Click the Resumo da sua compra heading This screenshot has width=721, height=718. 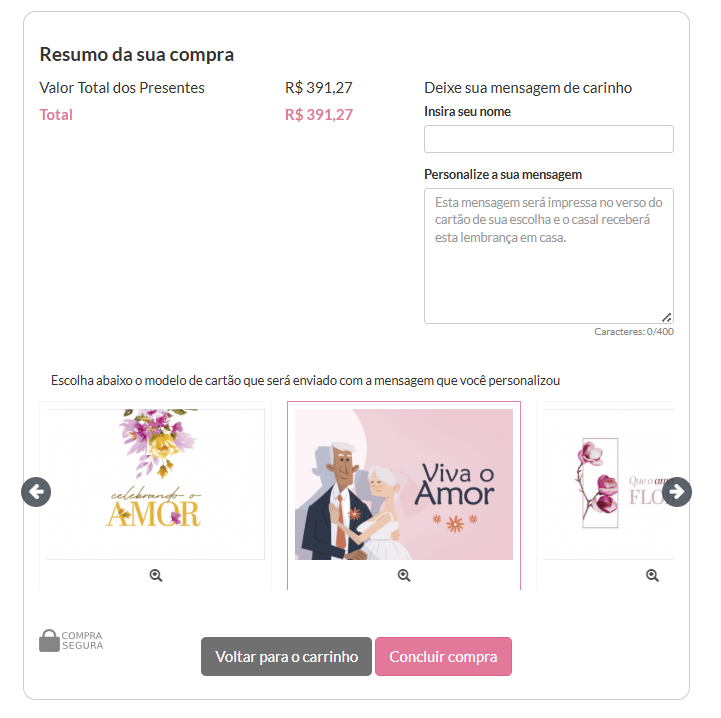[x=137, y=54]
